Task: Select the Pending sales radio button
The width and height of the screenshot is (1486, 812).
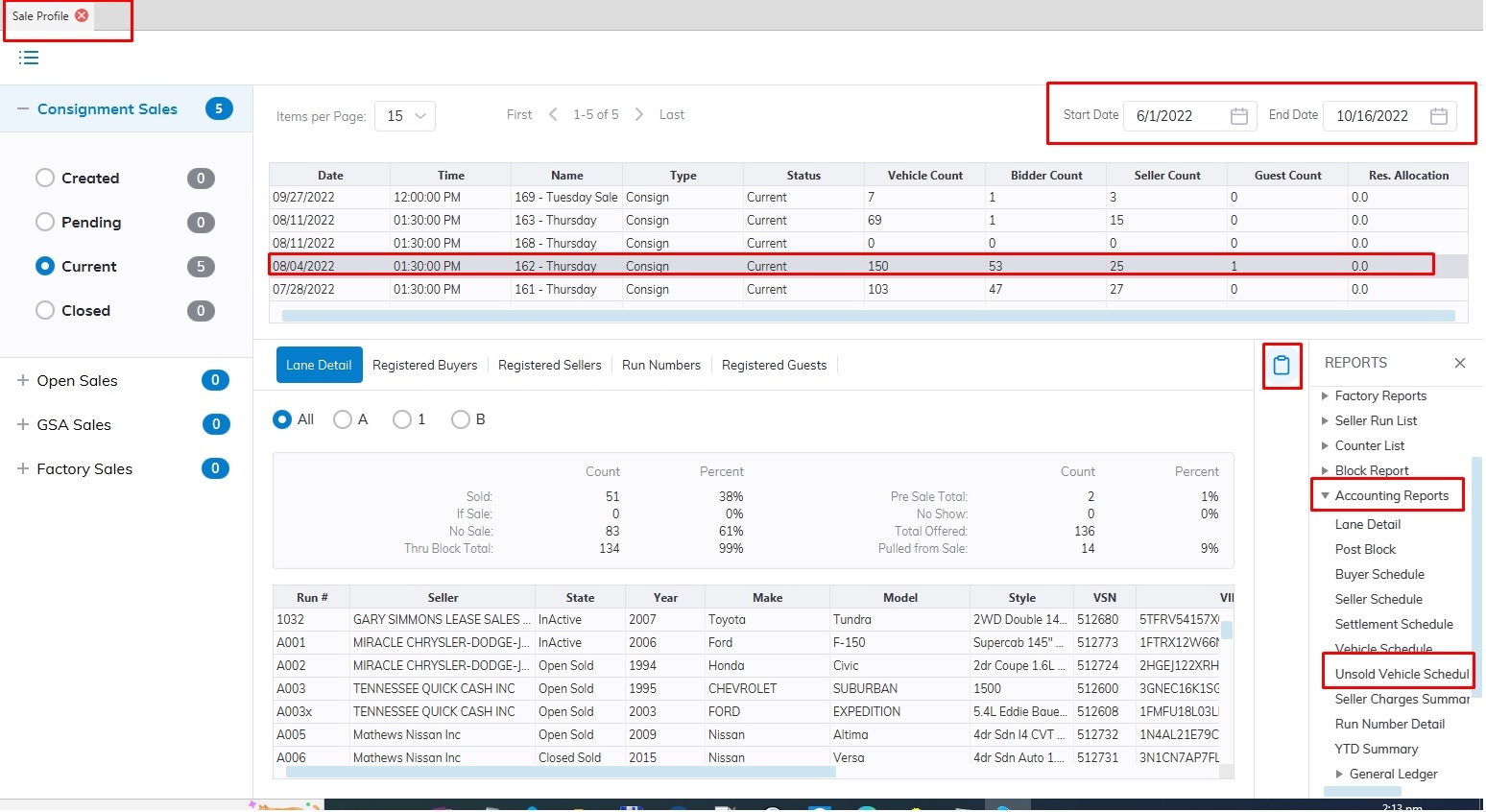Action: coord(45,223)
